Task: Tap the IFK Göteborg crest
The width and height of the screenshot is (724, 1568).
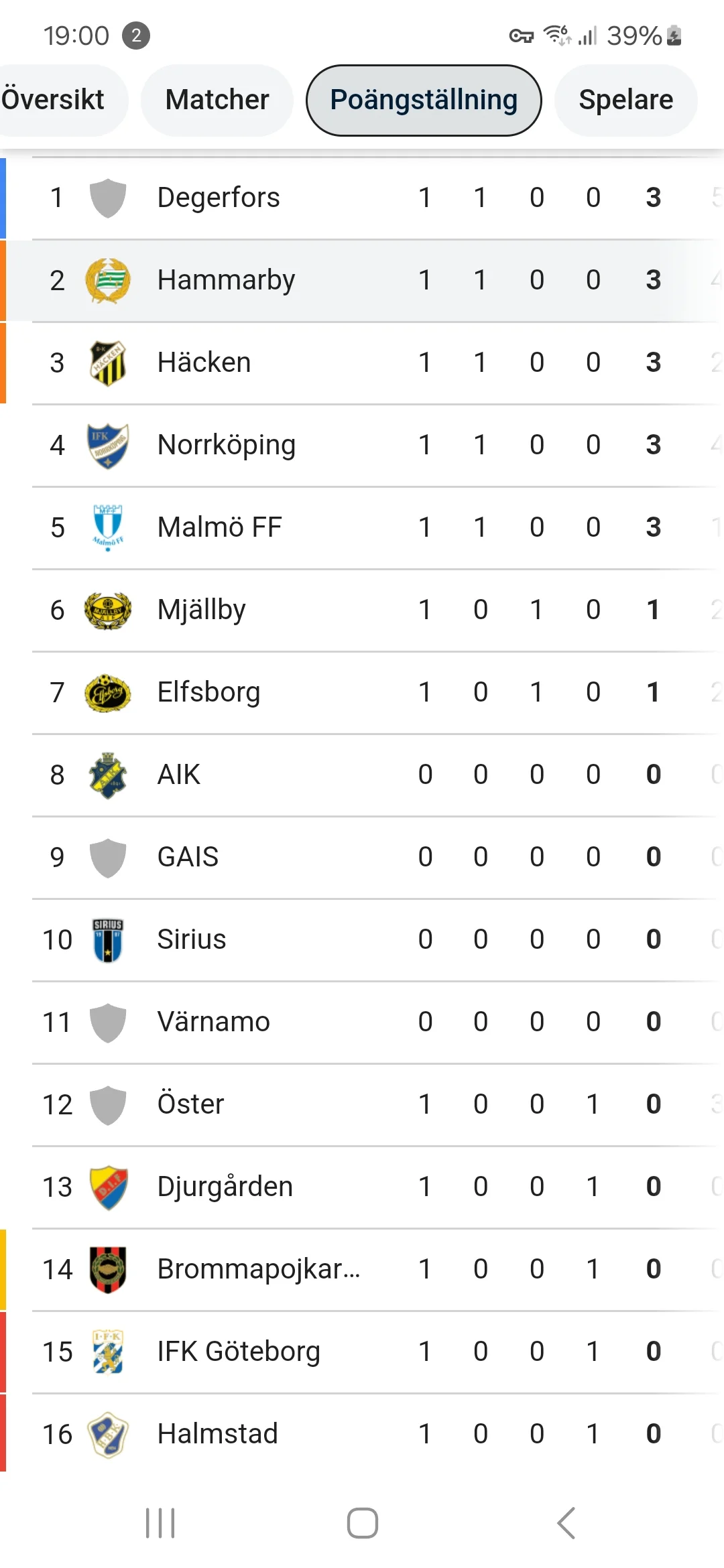Action: coord(108,1352)
